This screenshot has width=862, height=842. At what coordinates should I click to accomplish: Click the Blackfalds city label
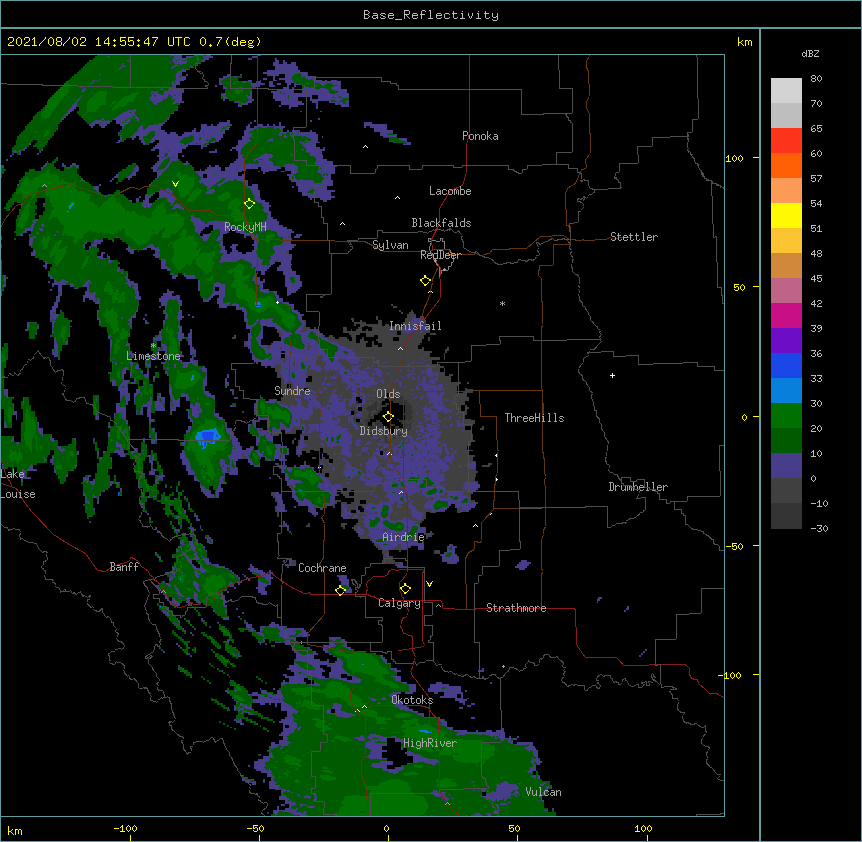point(441,223)
